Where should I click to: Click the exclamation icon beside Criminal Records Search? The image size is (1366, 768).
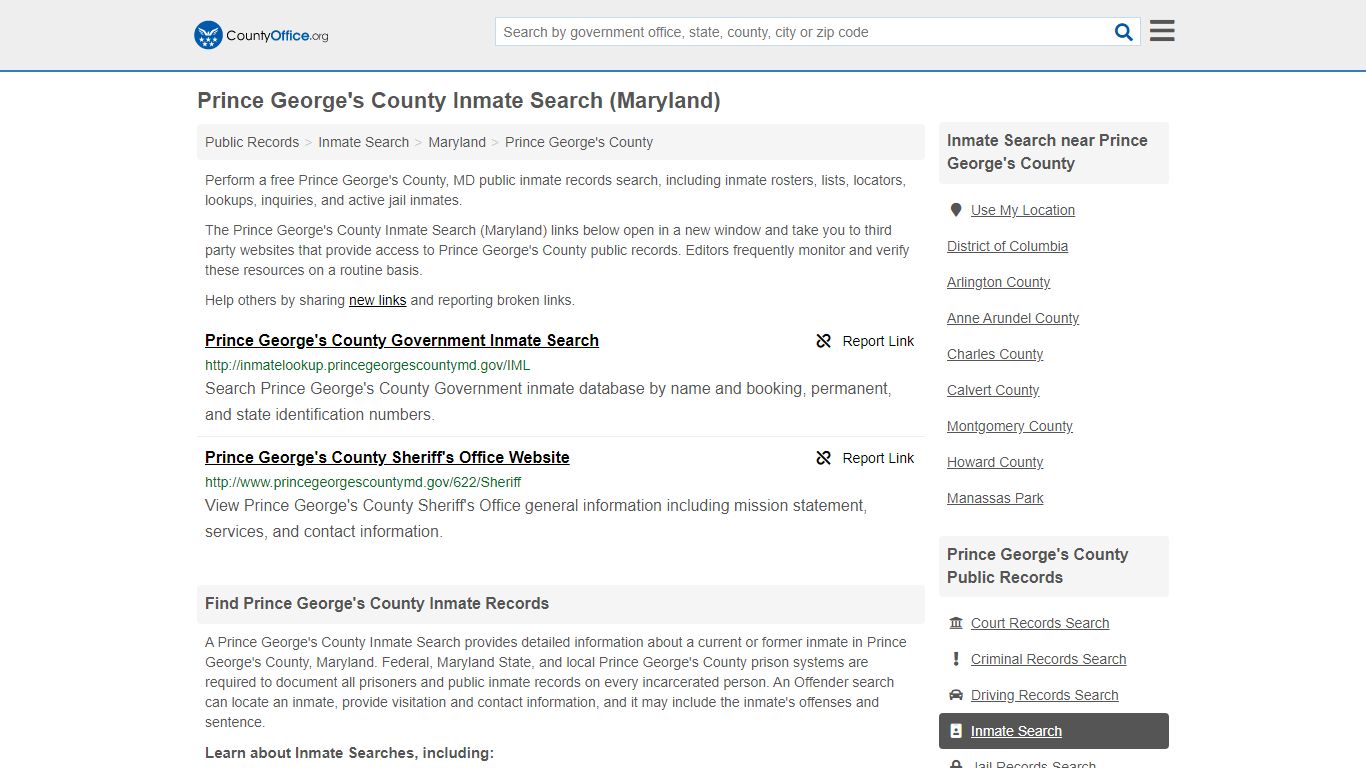coord(956,659)
